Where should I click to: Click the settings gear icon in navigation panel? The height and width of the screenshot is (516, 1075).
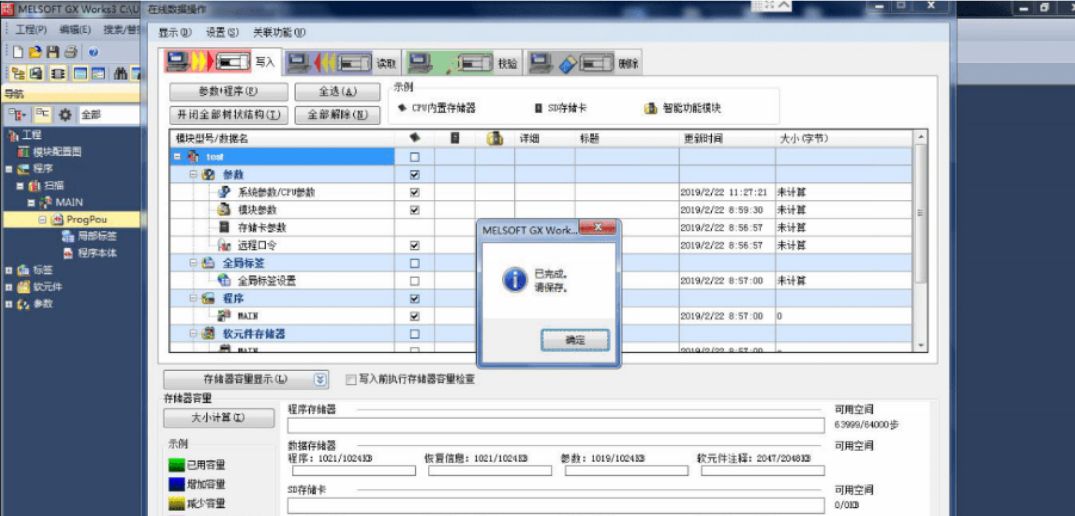pos(65,114)
